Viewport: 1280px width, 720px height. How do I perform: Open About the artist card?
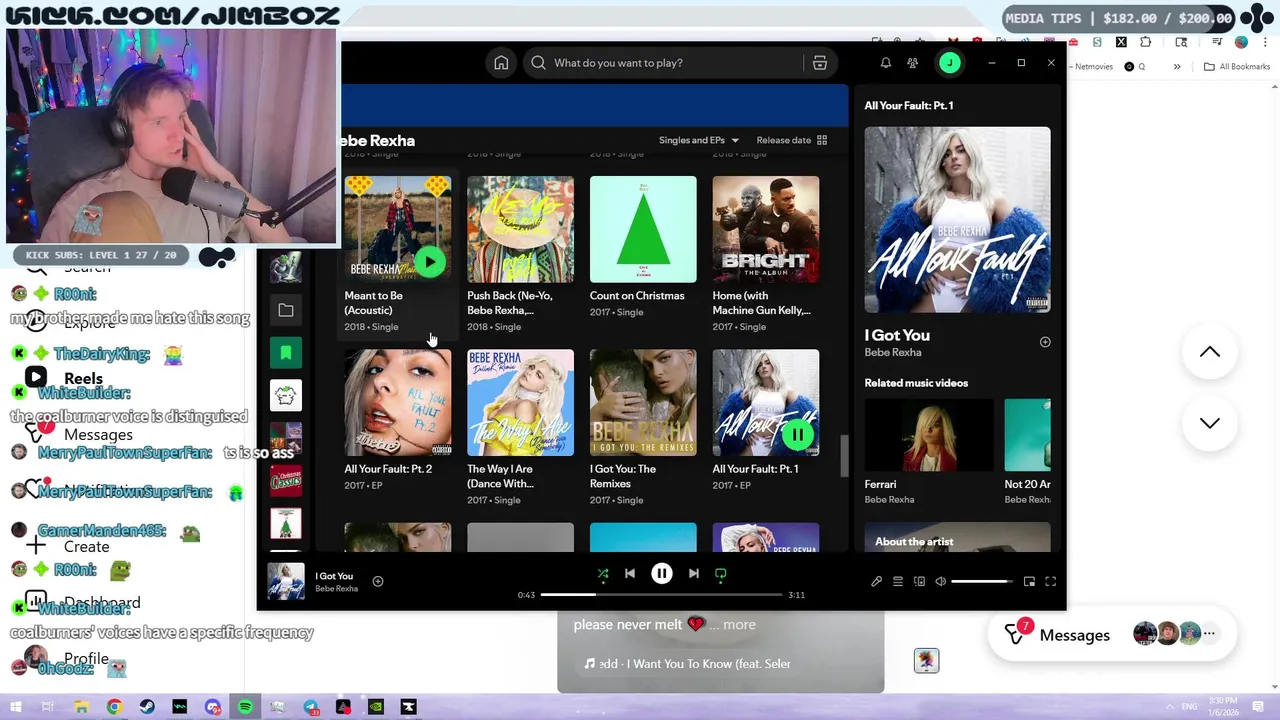click(957, 537)
